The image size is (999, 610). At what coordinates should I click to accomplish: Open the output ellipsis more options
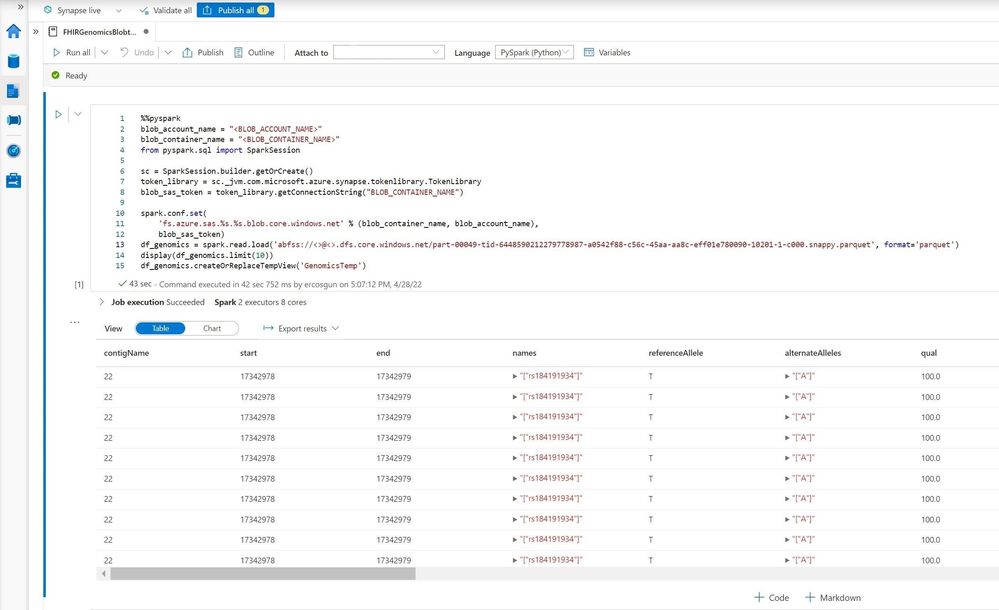75,323
